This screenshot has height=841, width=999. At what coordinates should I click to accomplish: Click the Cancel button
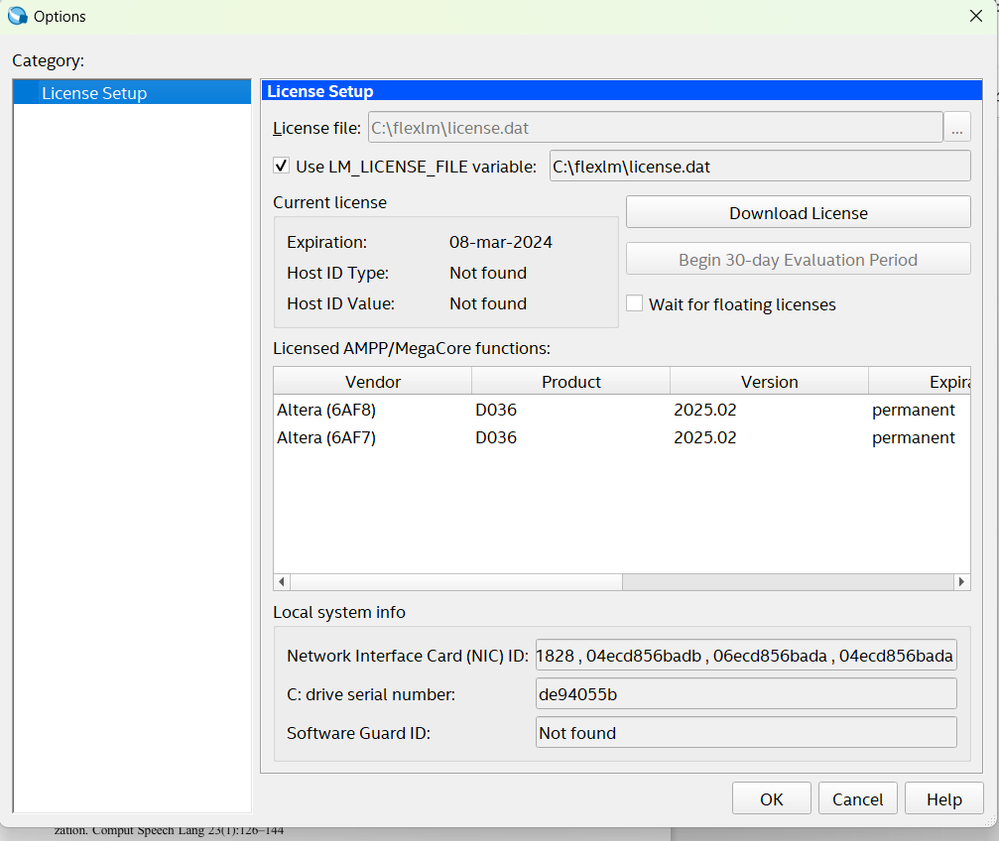(858, 799)
